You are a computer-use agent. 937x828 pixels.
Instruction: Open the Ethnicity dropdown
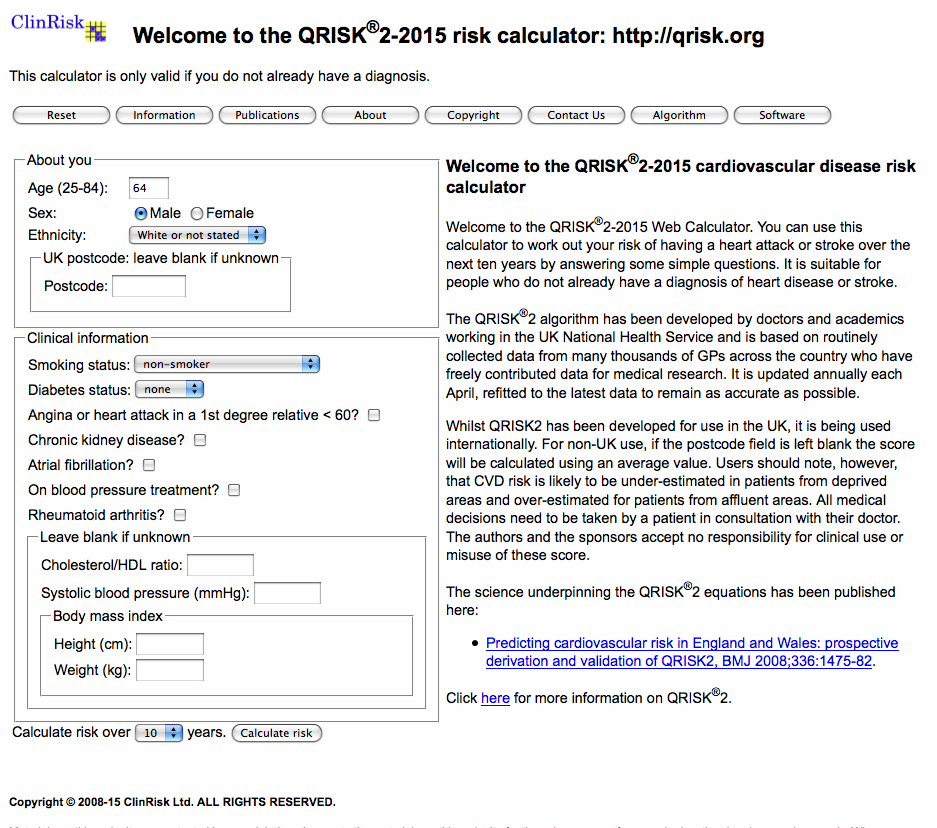pos(197,235)
